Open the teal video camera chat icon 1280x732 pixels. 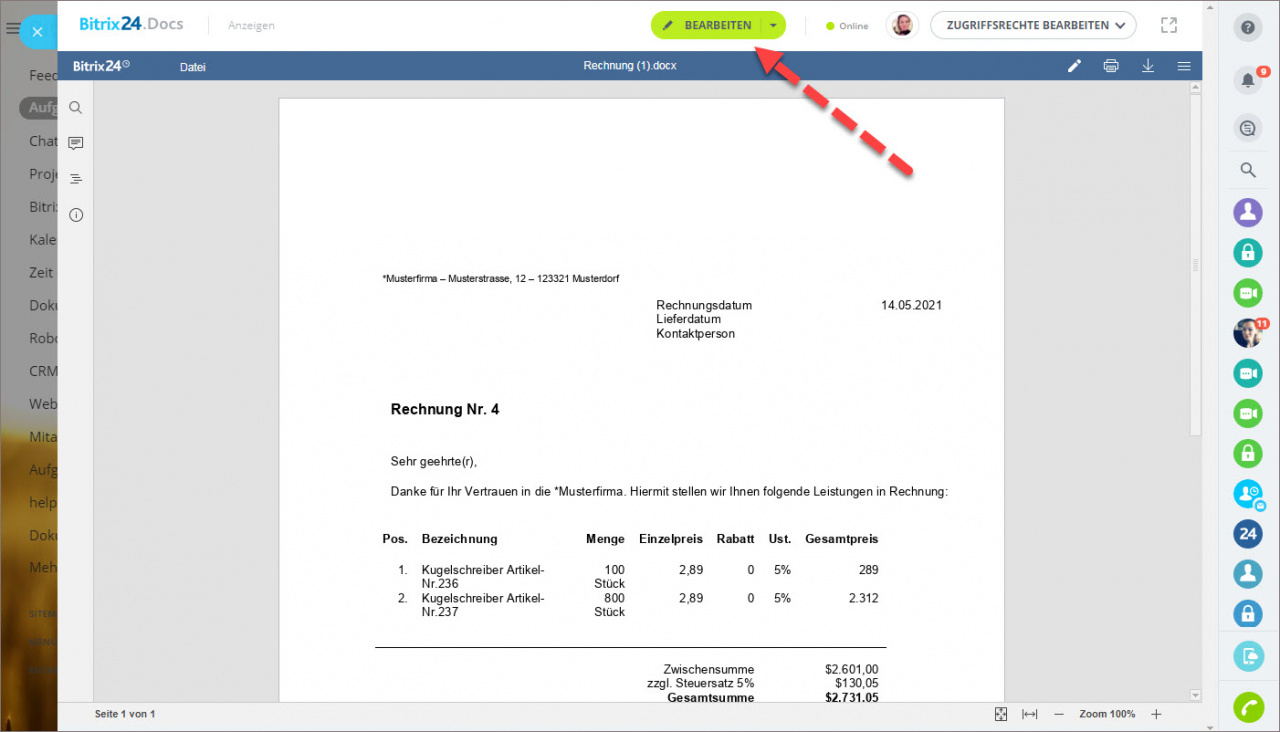point(1247,373)
